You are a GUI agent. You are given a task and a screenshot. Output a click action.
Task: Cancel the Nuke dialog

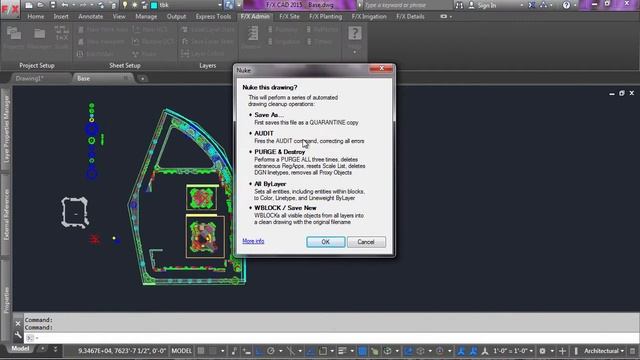366,242
